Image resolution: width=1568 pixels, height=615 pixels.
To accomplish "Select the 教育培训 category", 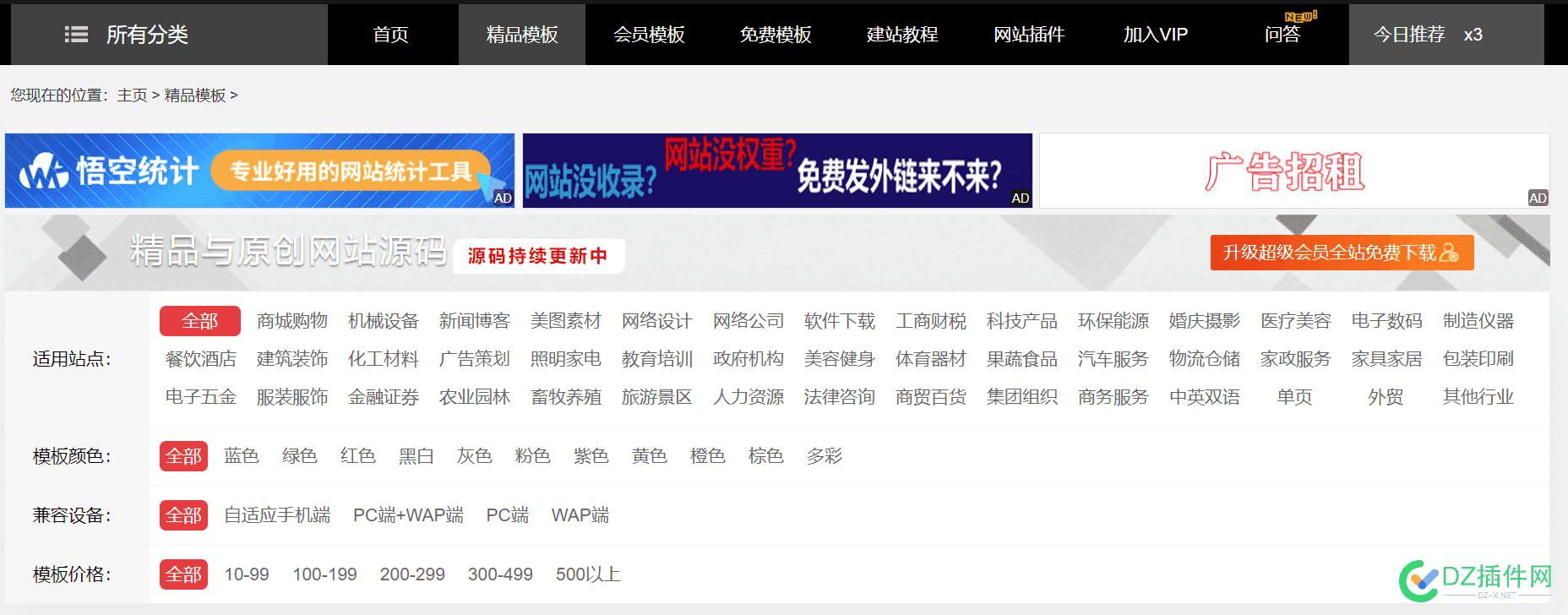I will coord(657,359).
